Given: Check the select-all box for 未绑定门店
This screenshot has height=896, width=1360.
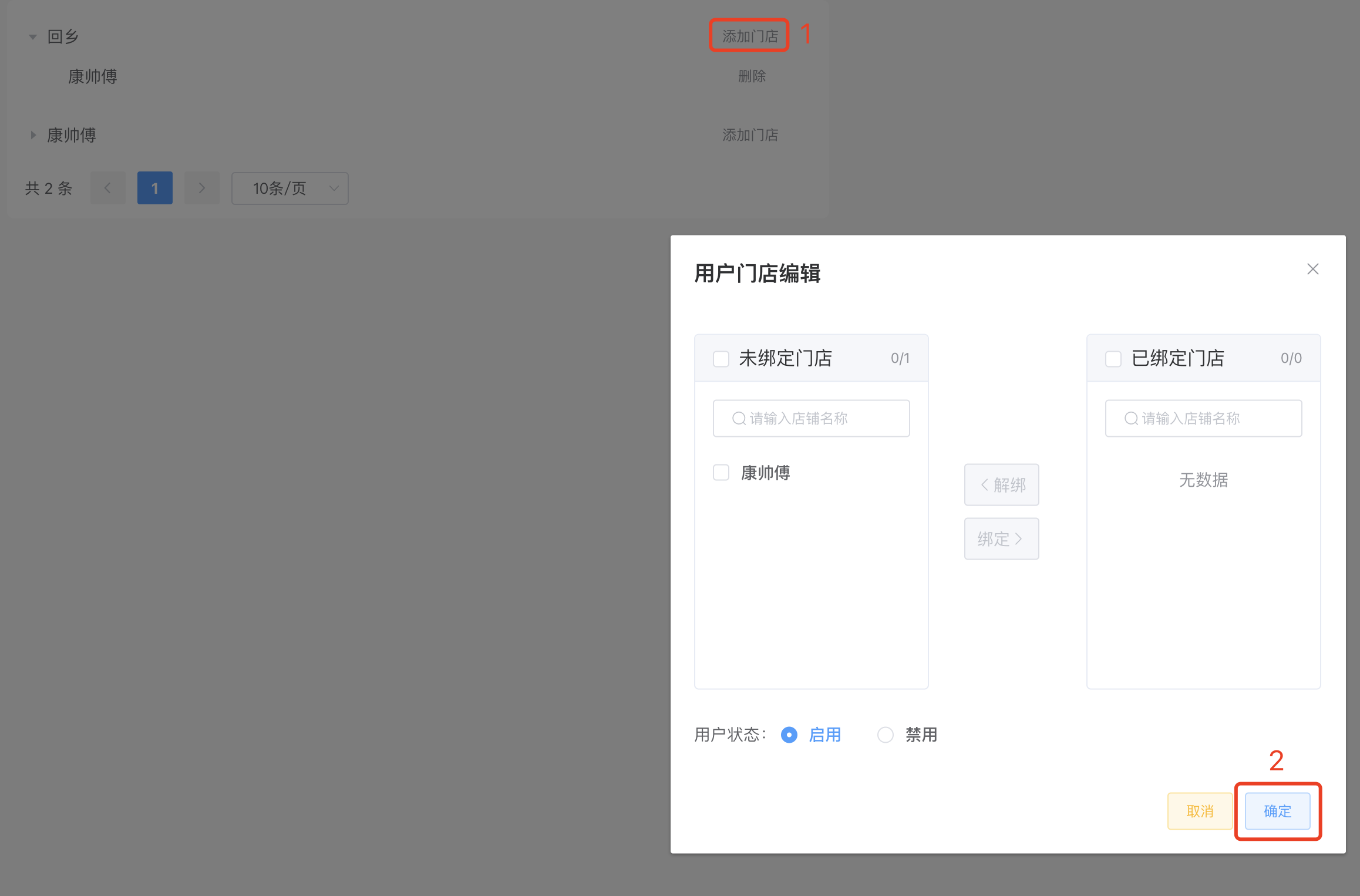Looking at the screenshot, I should 721,358.
